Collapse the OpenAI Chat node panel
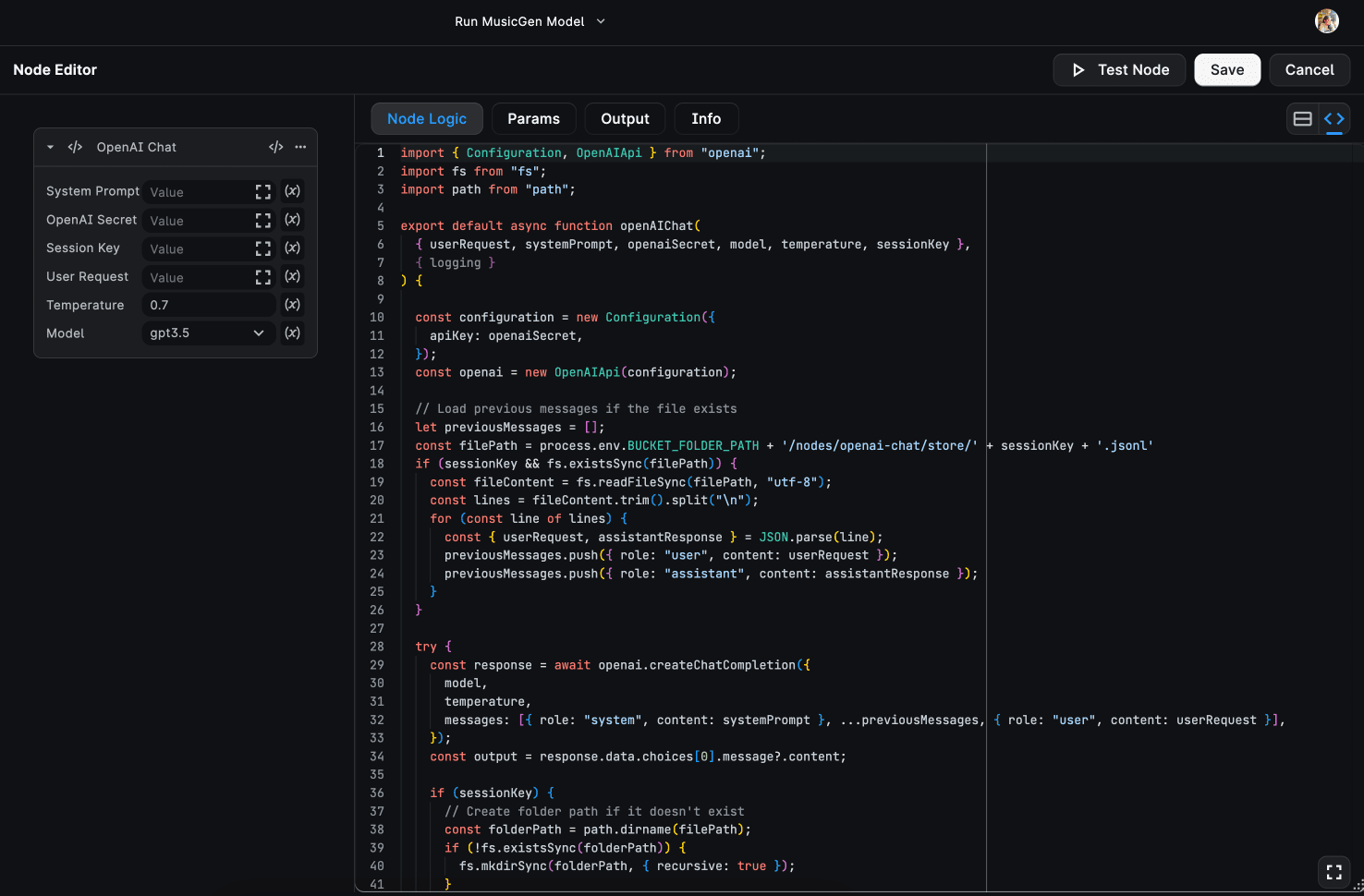Screen dimensions: 1364x896 (x=50, y=147)
